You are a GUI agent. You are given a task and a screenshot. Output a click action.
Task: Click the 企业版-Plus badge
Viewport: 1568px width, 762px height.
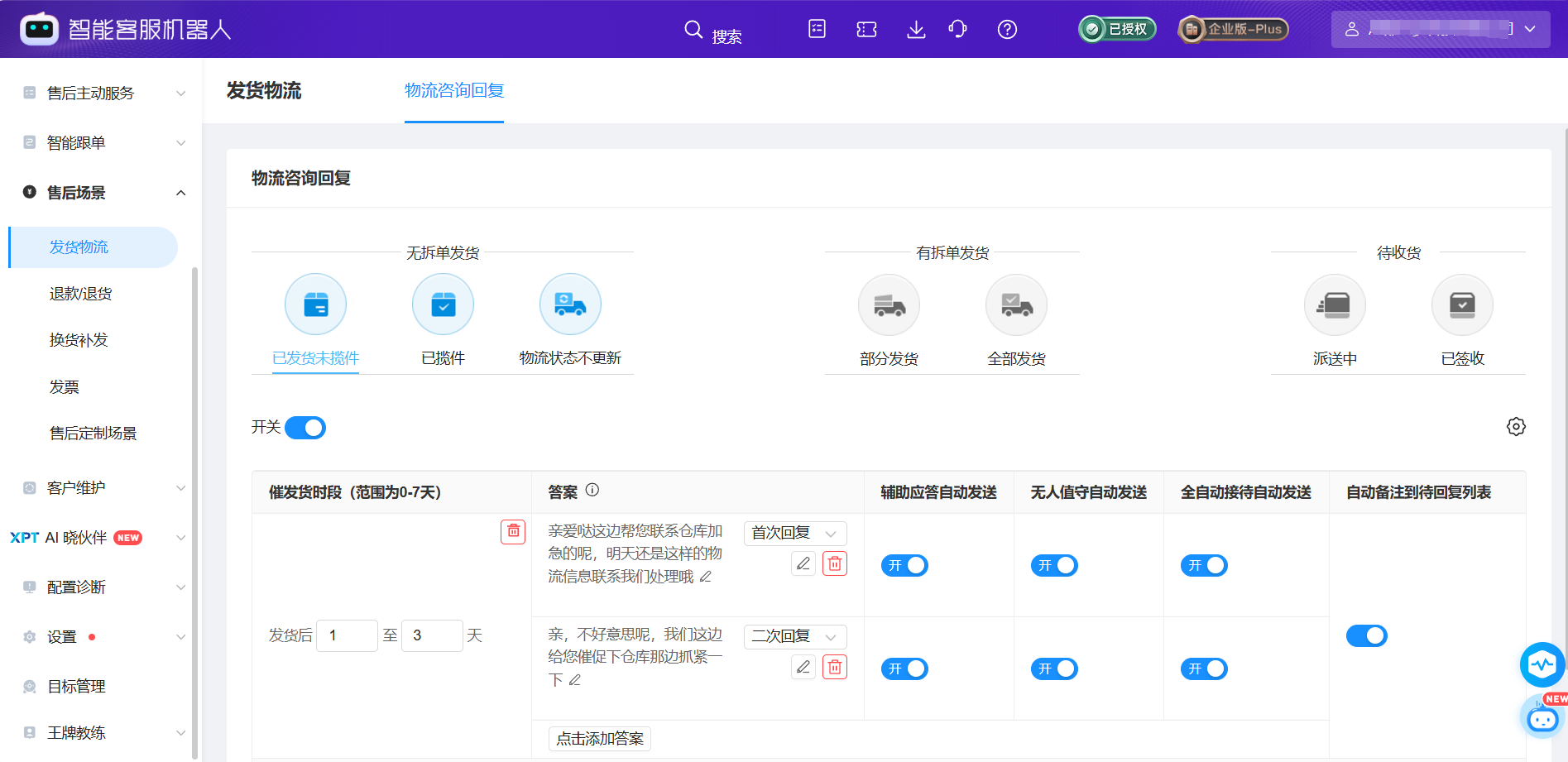click(x=1234, y=29)
